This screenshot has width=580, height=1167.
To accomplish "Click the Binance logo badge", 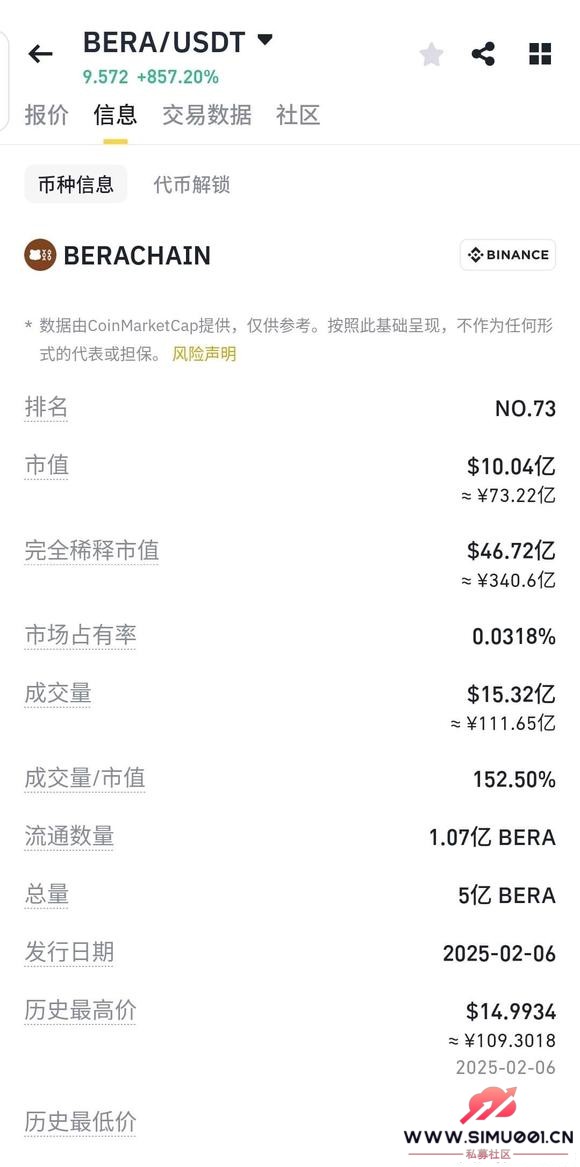I will [508, 255].
